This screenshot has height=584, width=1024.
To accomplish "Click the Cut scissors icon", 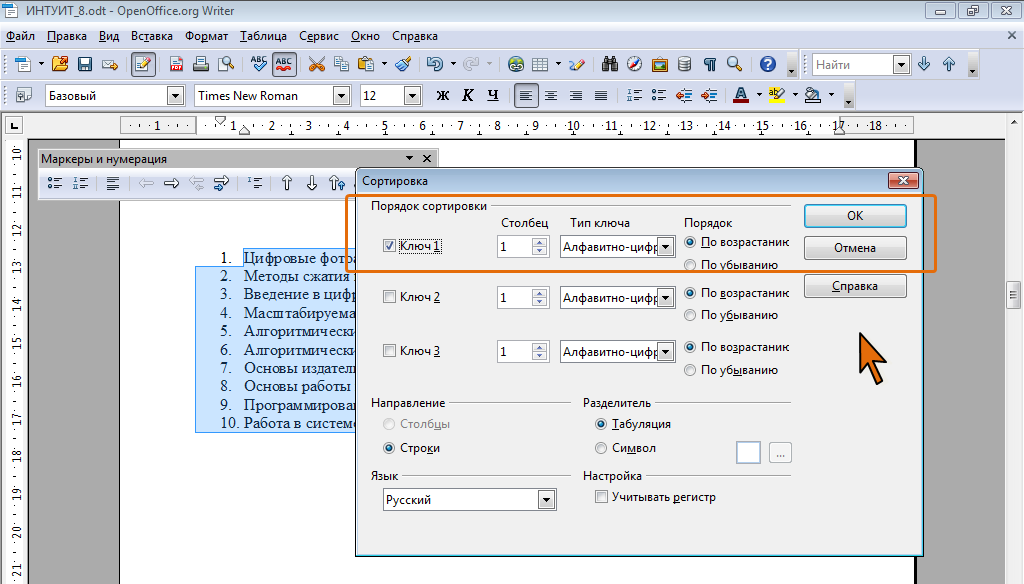I will 317,64.
